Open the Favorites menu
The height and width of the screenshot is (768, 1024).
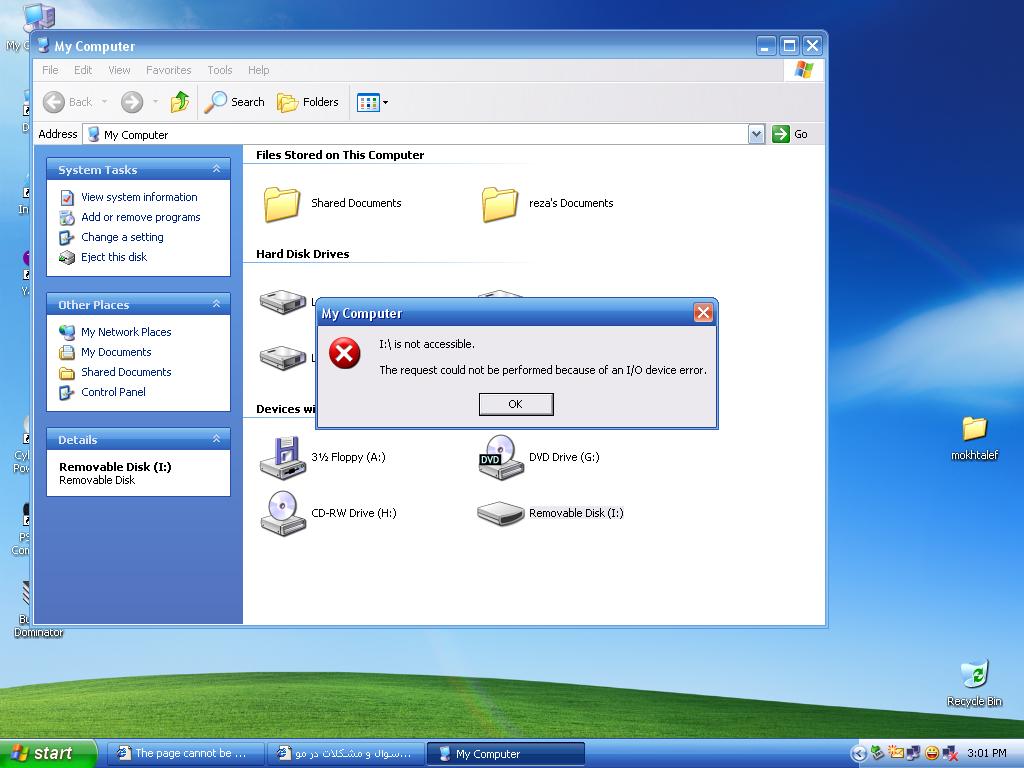[168, 70]
